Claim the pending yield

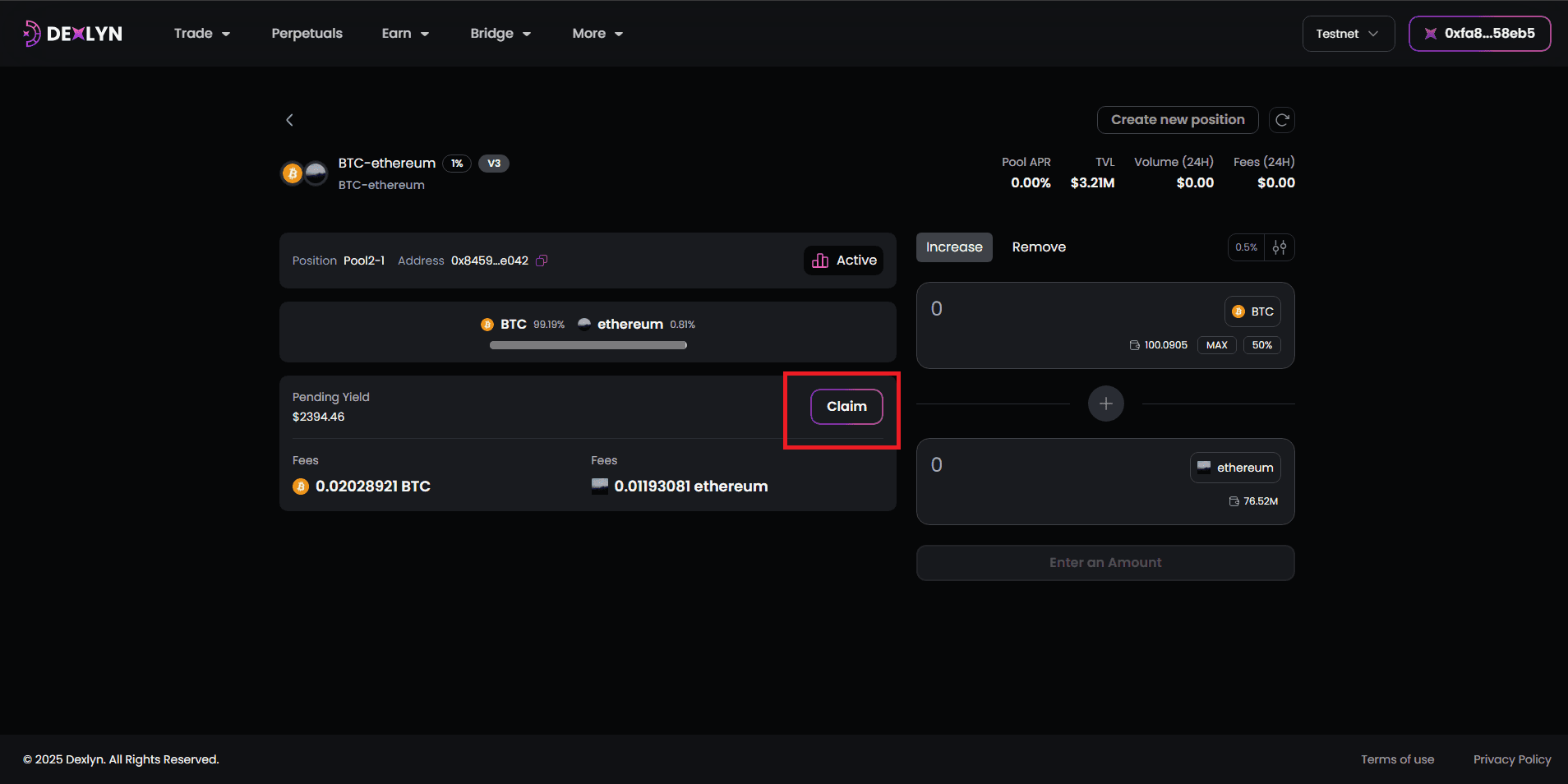pyautogui.click(x=846, y=407)
